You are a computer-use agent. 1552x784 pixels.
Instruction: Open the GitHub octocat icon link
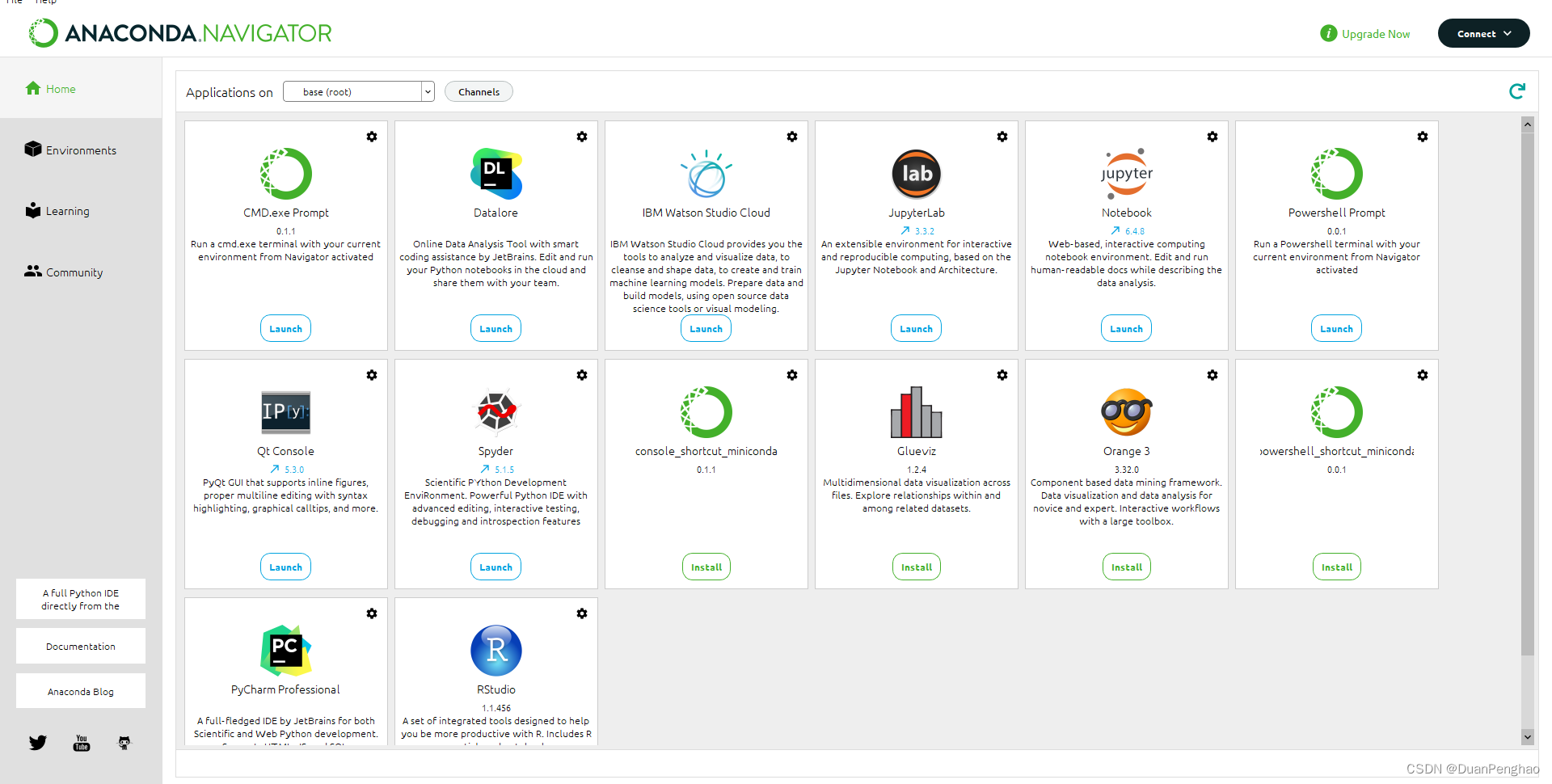124,743
